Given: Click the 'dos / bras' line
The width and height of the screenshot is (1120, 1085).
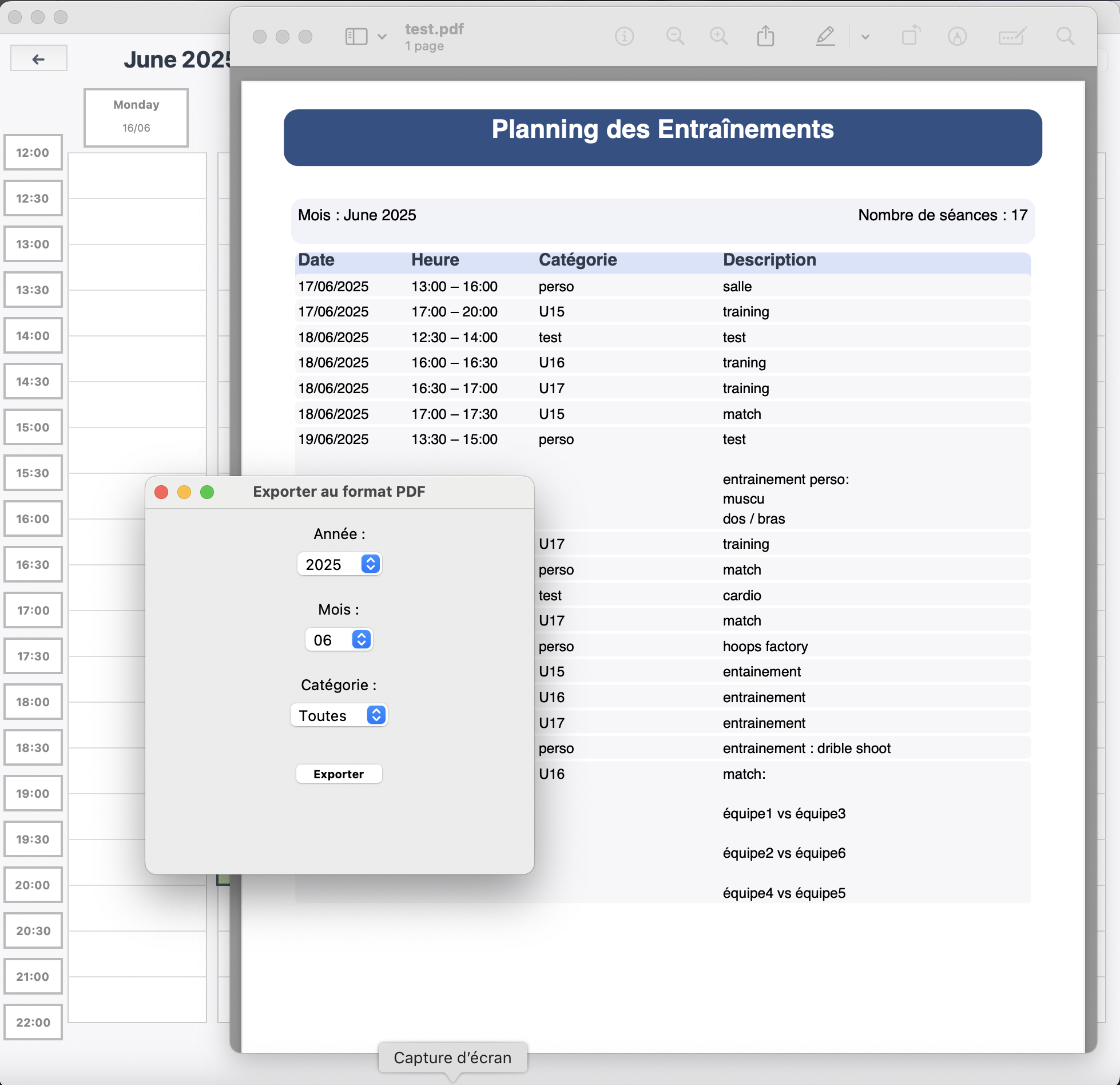Looking at the screenshot, I should (x=754, y=519).
